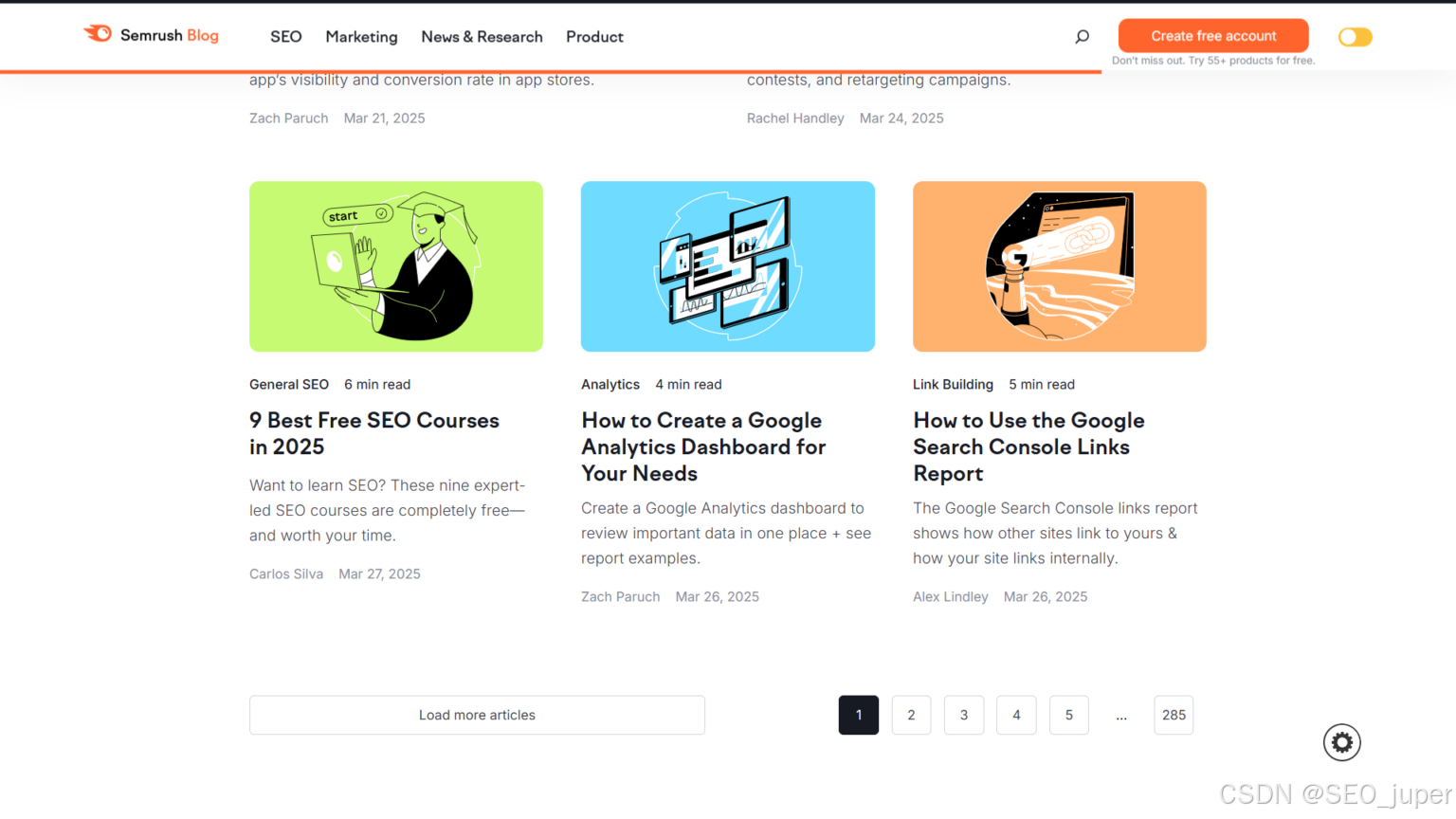Open author Alex Lindley

tap(951, 596)
